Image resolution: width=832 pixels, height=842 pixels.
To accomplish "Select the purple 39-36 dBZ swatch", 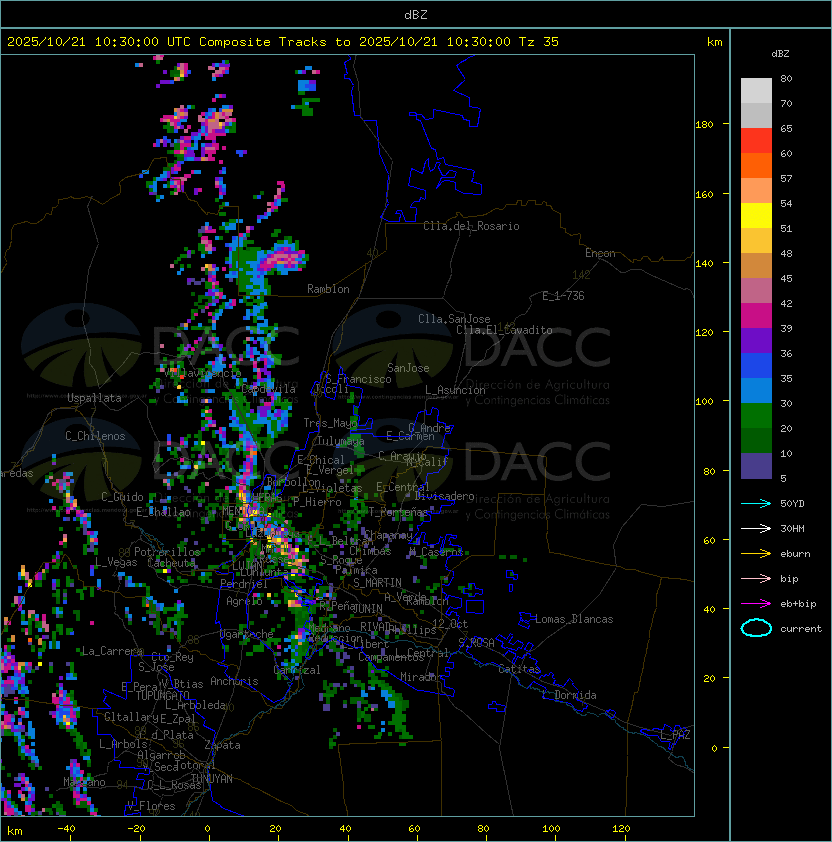I will coord(756,340).
